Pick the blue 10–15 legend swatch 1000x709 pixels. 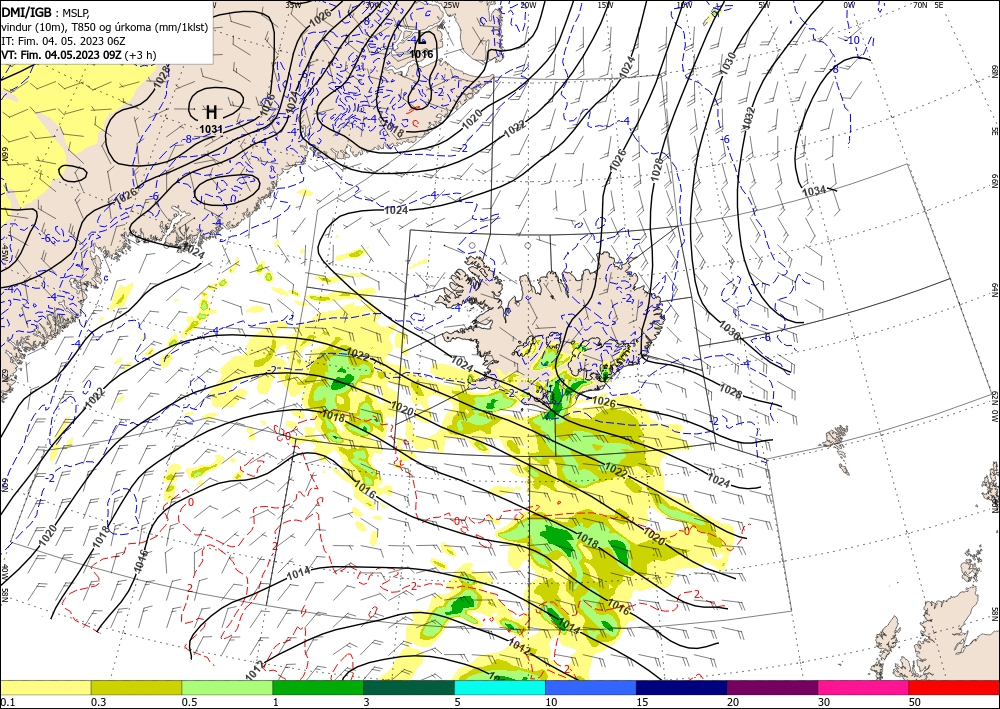coord(591,687)
